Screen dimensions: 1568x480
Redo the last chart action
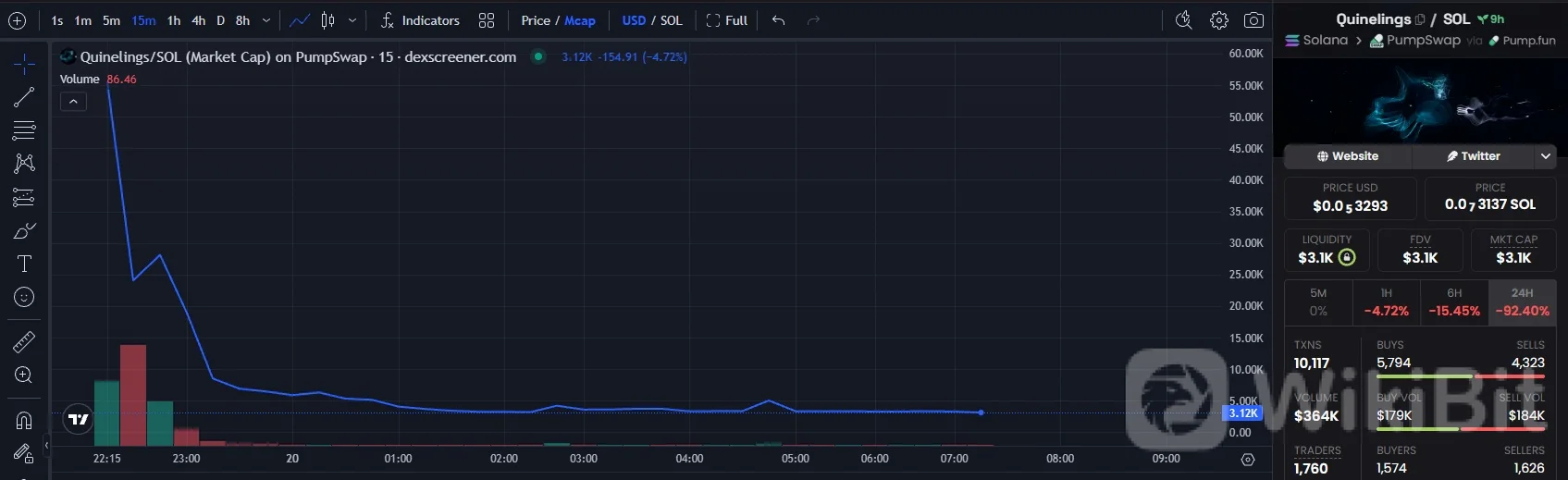814,20
